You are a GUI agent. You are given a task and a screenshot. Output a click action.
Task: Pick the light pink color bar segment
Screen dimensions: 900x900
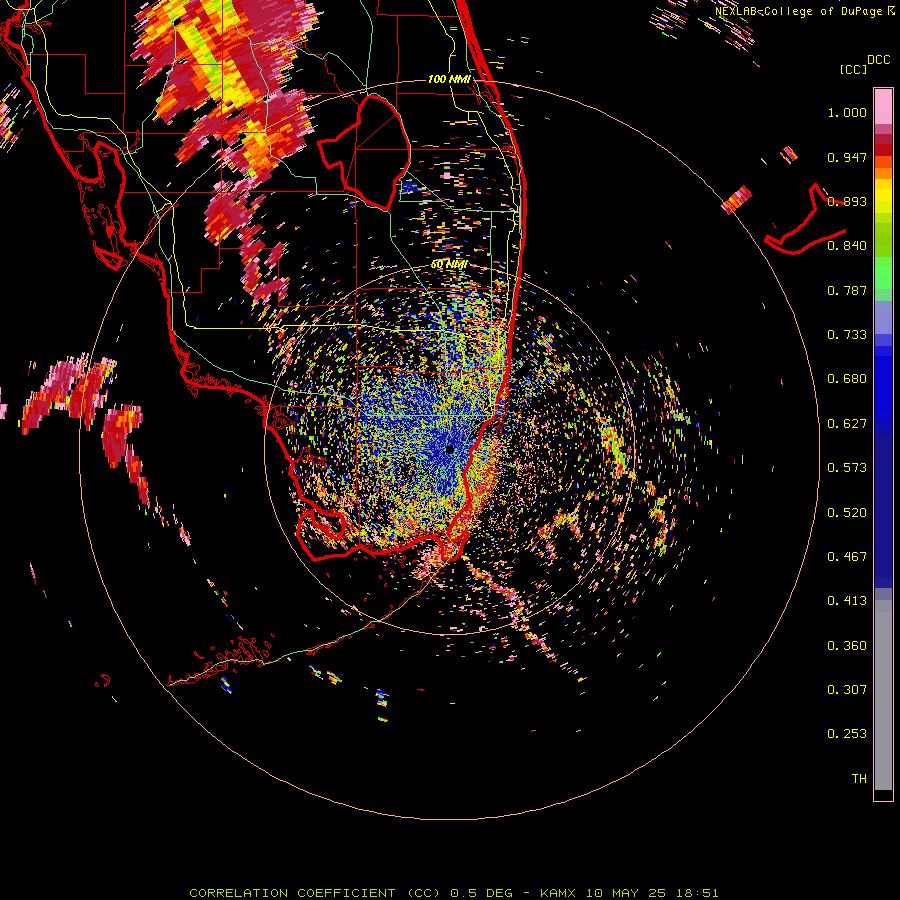[883, 106]
